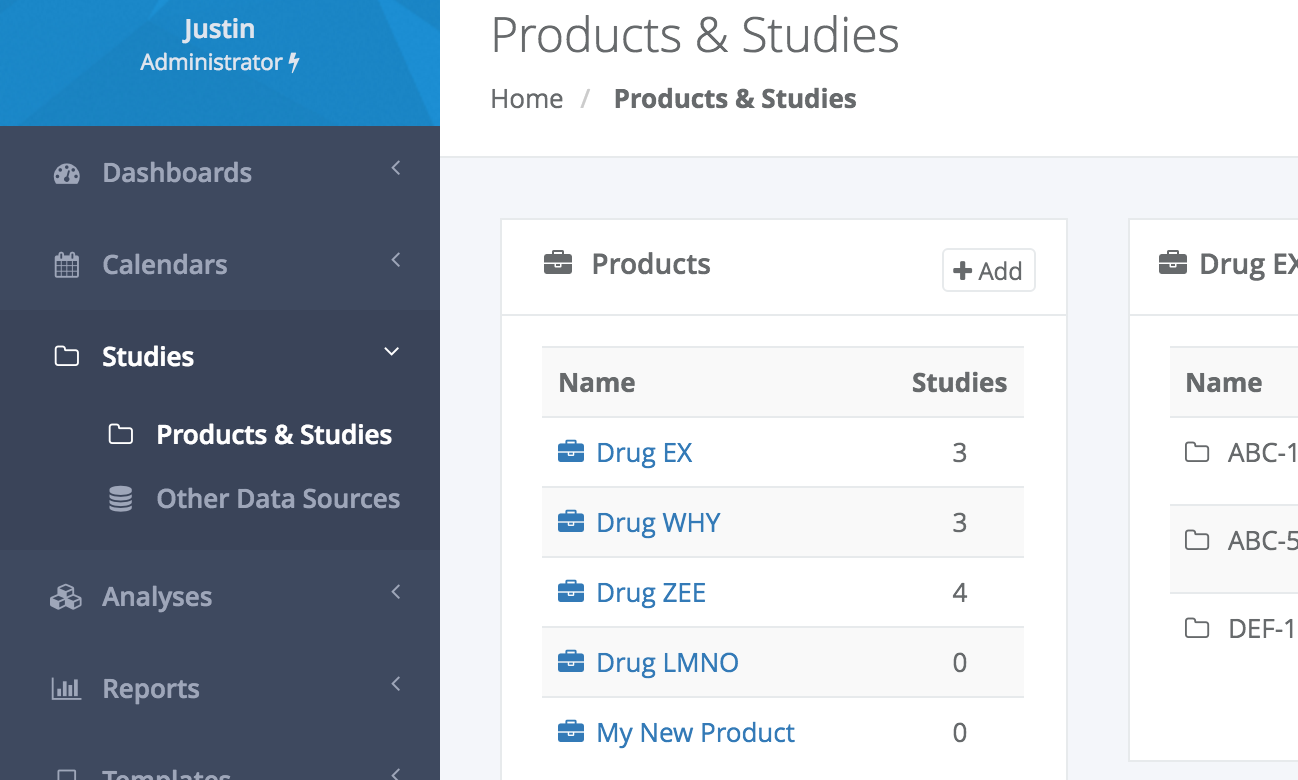Viewport: 1298px width, 780px height.
Task: Open Products & Studies submenu item
Action: (274, 435)
